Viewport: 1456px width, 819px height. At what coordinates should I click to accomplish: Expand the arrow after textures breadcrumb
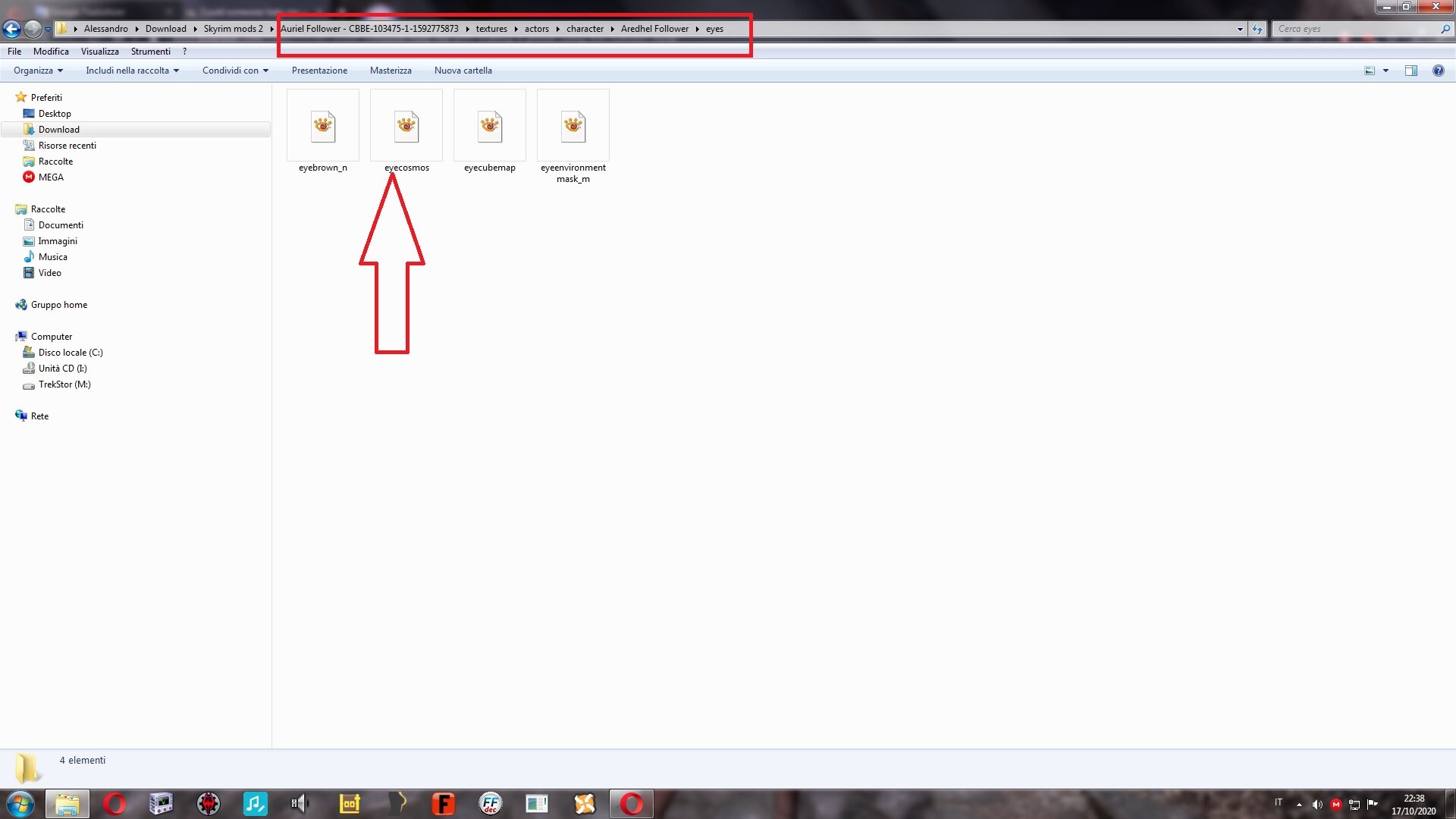click(x=516, y=30)
